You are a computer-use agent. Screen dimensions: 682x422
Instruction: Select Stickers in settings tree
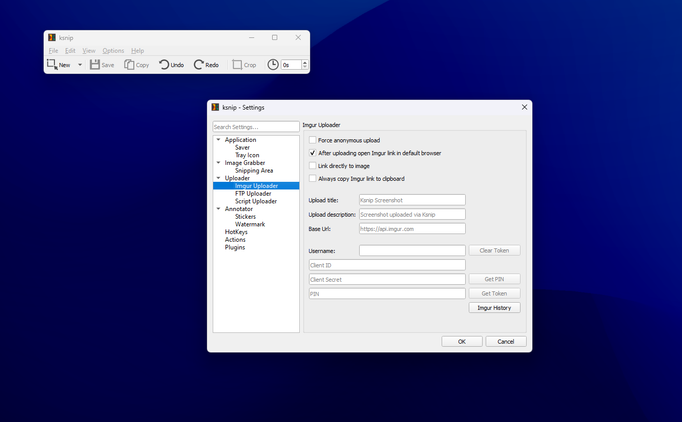click(x=245, y=217)
